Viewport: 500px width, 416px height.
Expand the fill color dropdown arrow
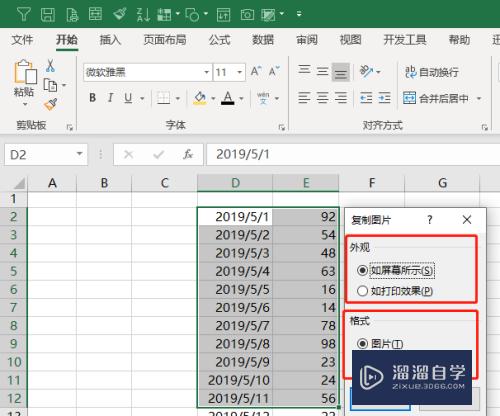pyautogui.click(x=213, y=99)
